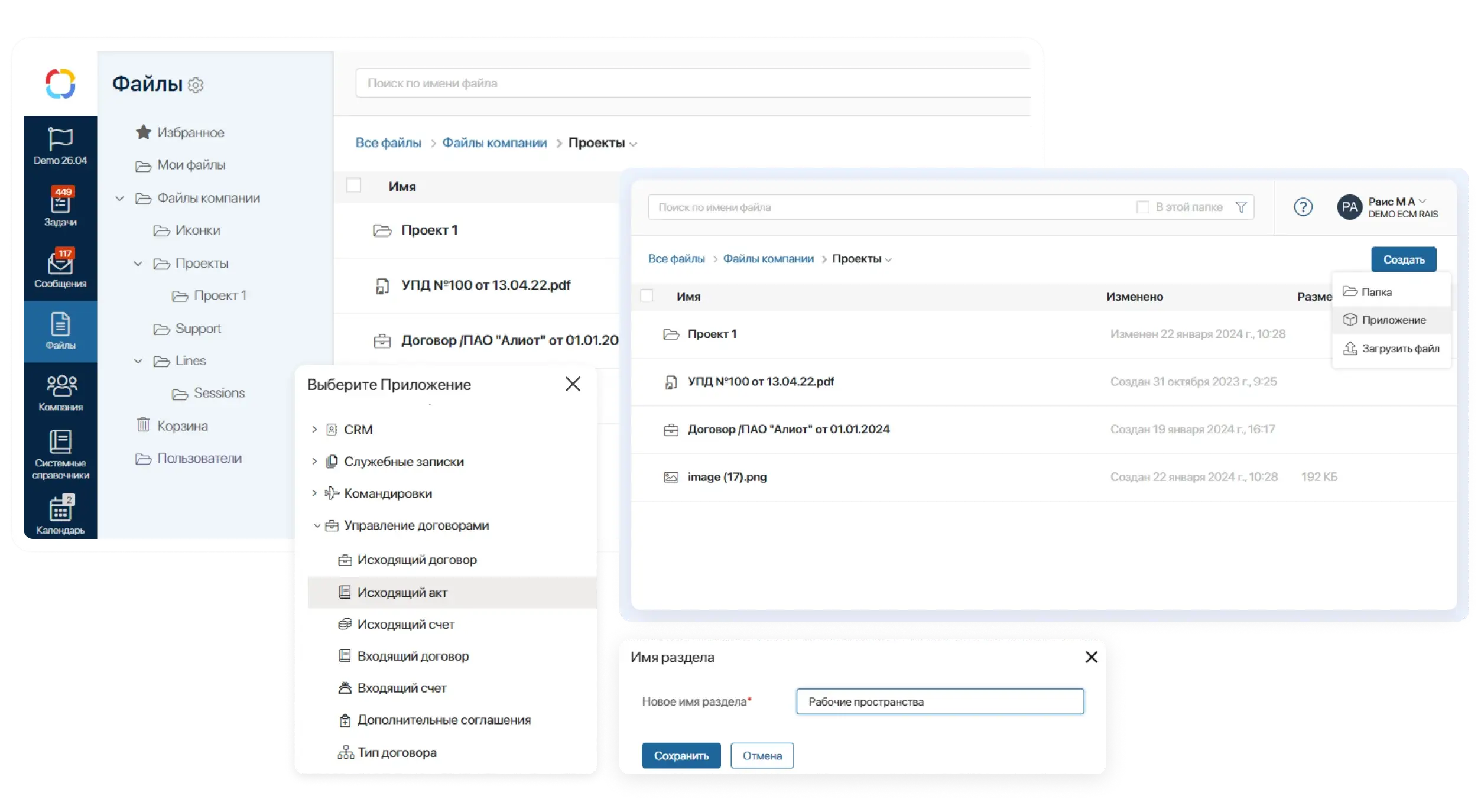Screen dimensions: 1481x812
Task: Enable the В этой папке checkbox
Action: coord(1142,207)
